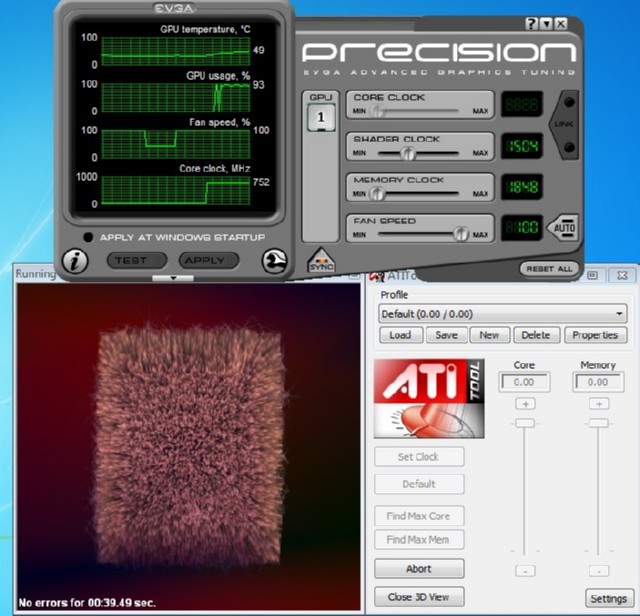
Task: Click the 'No errors for' status text
Action: coord(87,603)
